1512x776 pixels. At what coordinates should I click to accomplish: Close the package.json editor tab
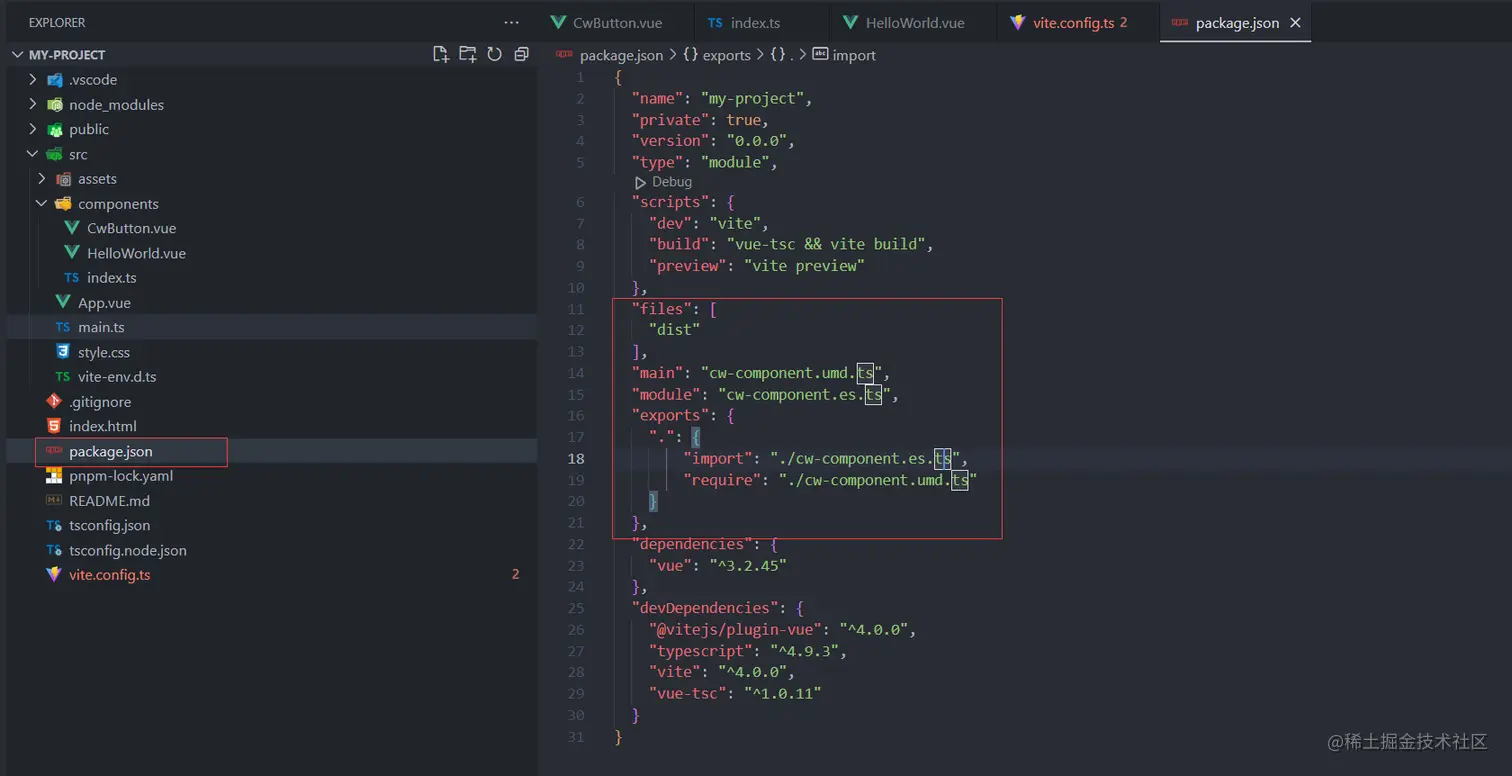coord(1296,22)
